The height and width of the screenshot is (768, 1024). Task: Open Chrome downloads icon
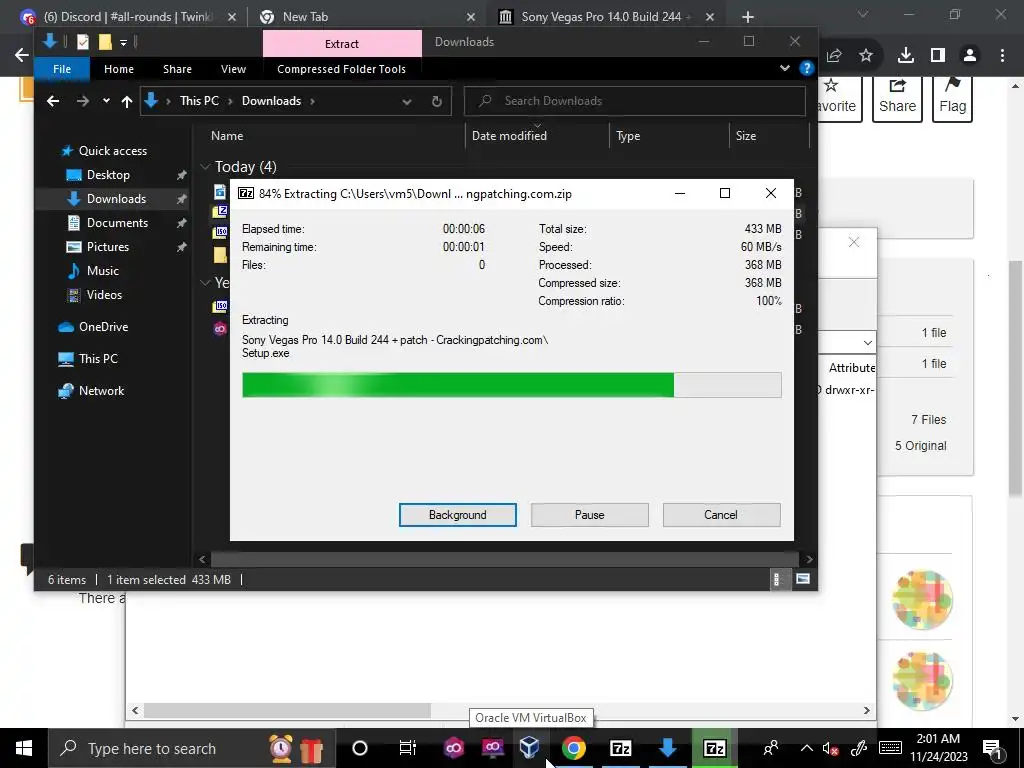906,56
